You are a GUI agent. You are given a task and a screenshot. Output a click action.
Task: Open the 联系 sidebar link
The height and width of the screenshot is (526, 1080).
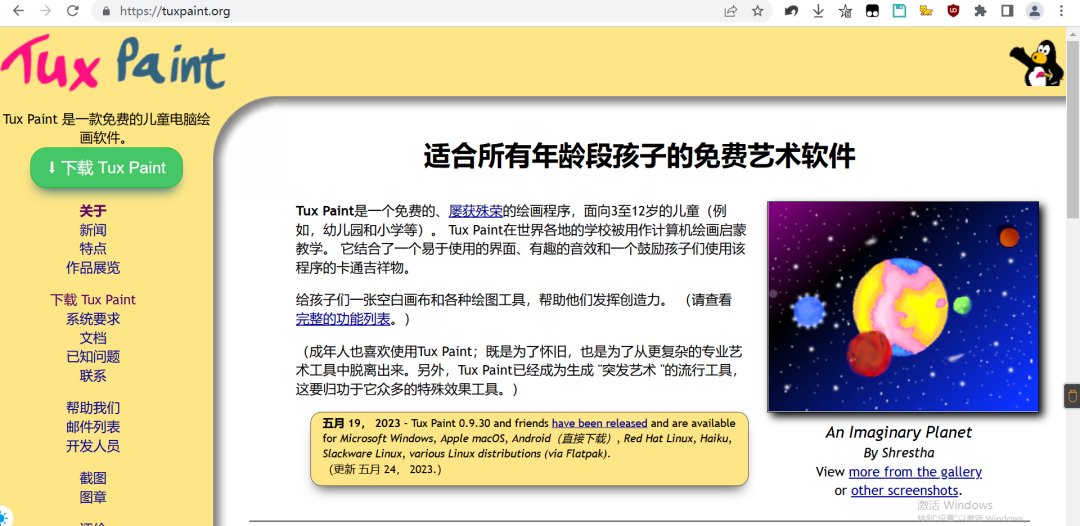tap(93, 376)
